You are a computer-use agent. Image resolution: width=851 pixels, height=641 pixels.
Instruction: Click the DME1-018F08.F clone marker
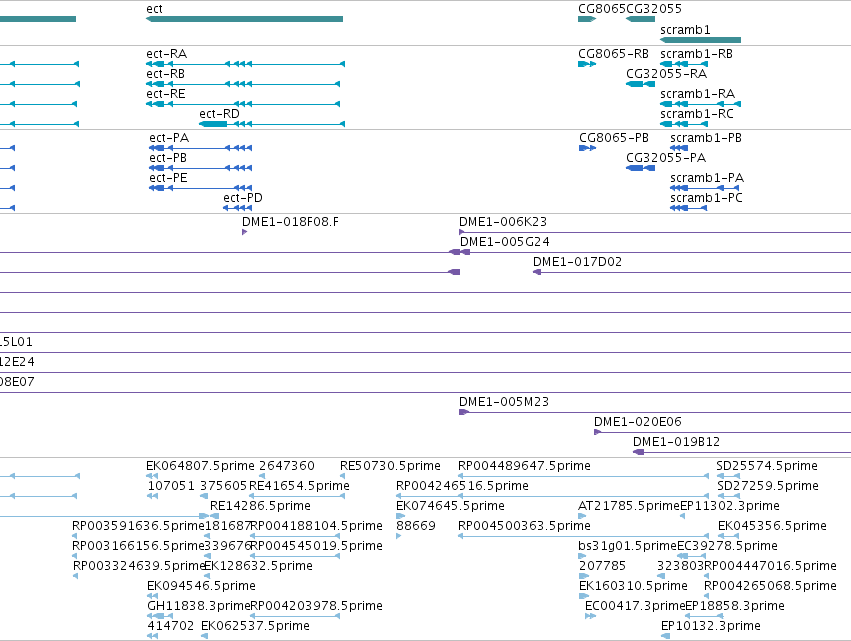pos(244,232)
